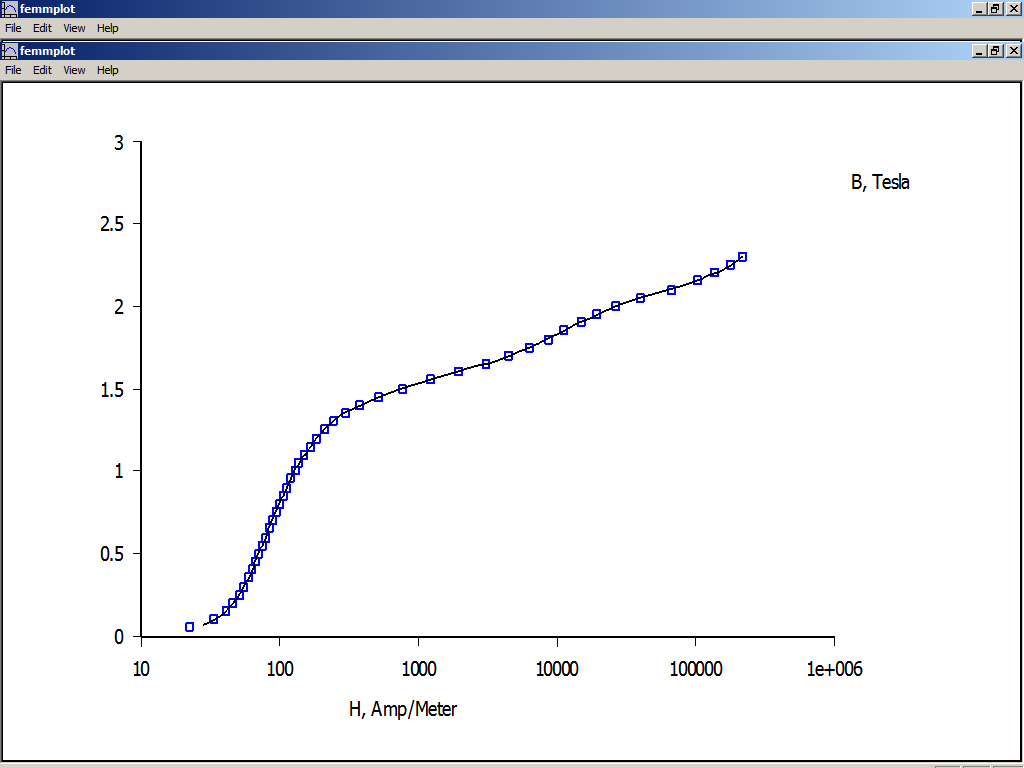This screenshot has width=1024, height=768.
Task: Click the 1000 x-axis tick label
Action: [x=419, y=669]
